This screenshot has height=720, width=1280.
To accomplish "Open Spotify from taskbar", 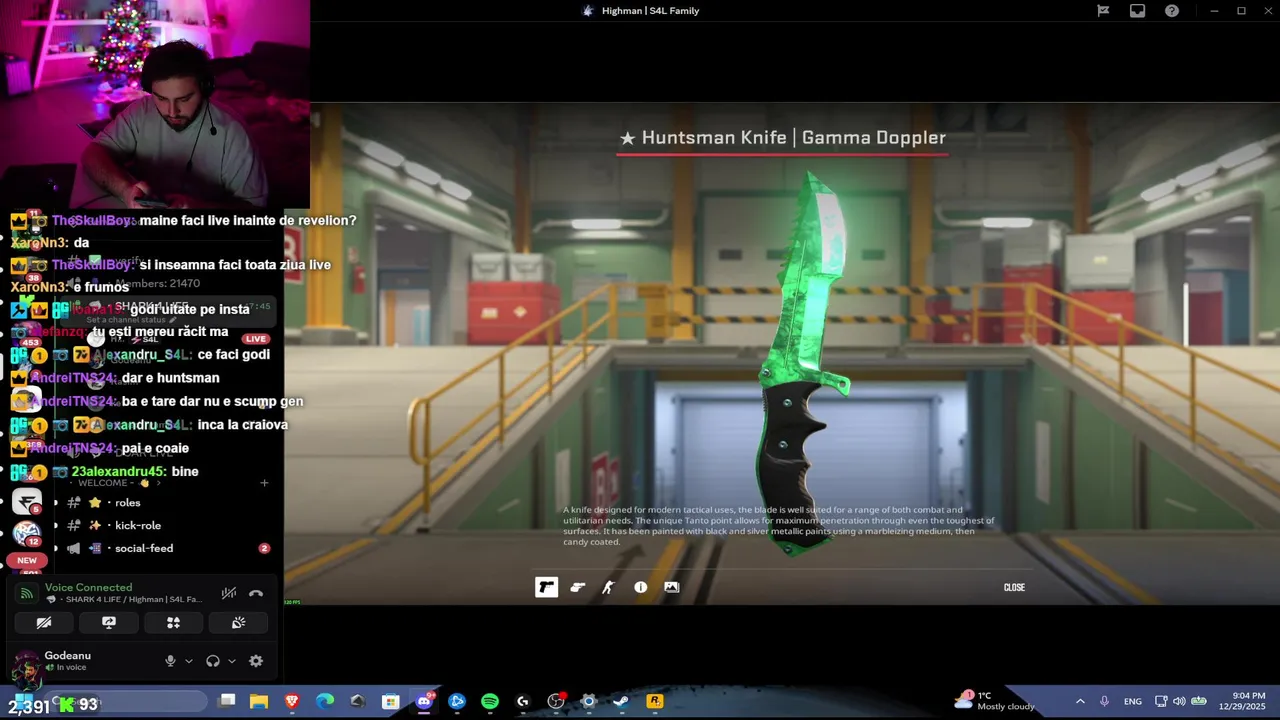I will point(489,702).
